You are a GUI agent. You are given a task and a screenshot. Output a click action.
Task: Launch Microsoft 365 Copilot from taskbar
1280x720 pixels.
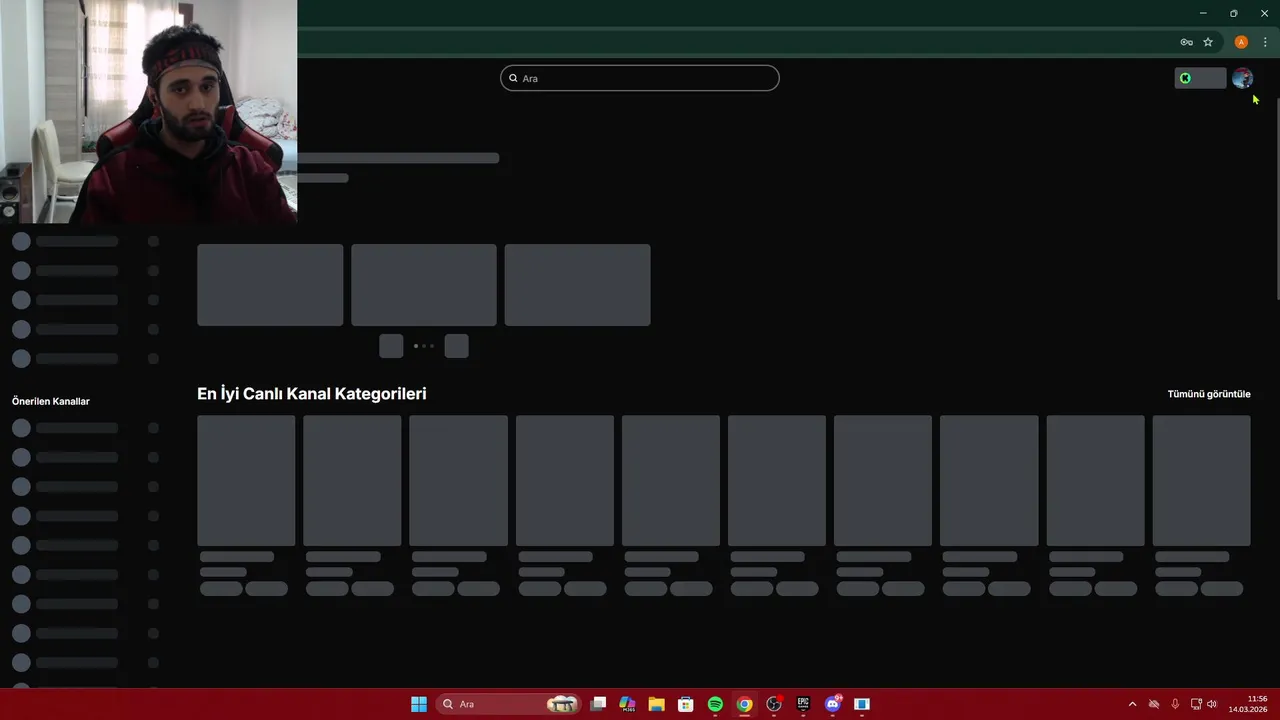(627, 704)
